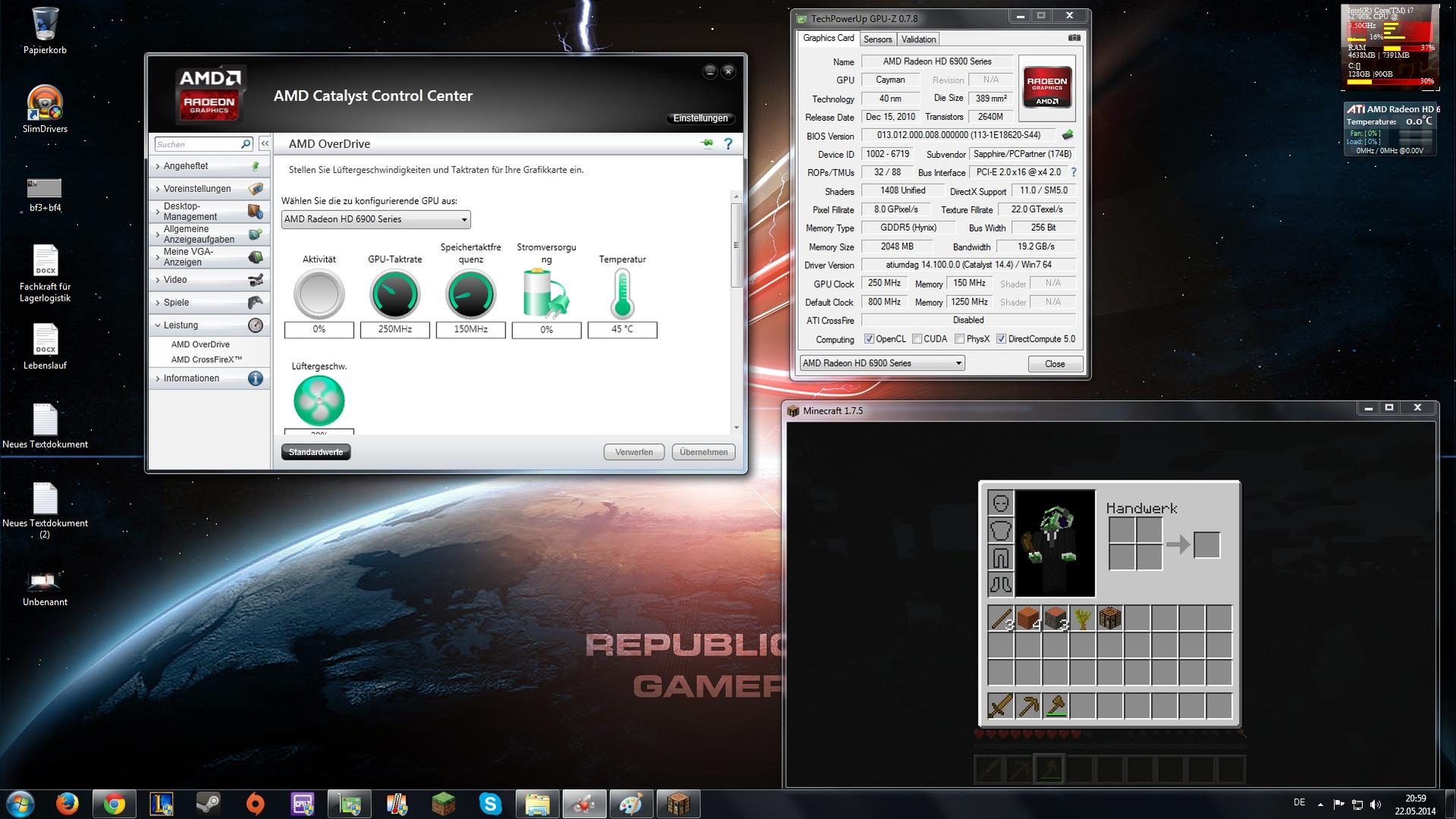Screen dimensions: 1456x819
Task: Expand the Spiele section
Action: click(209, 302)
